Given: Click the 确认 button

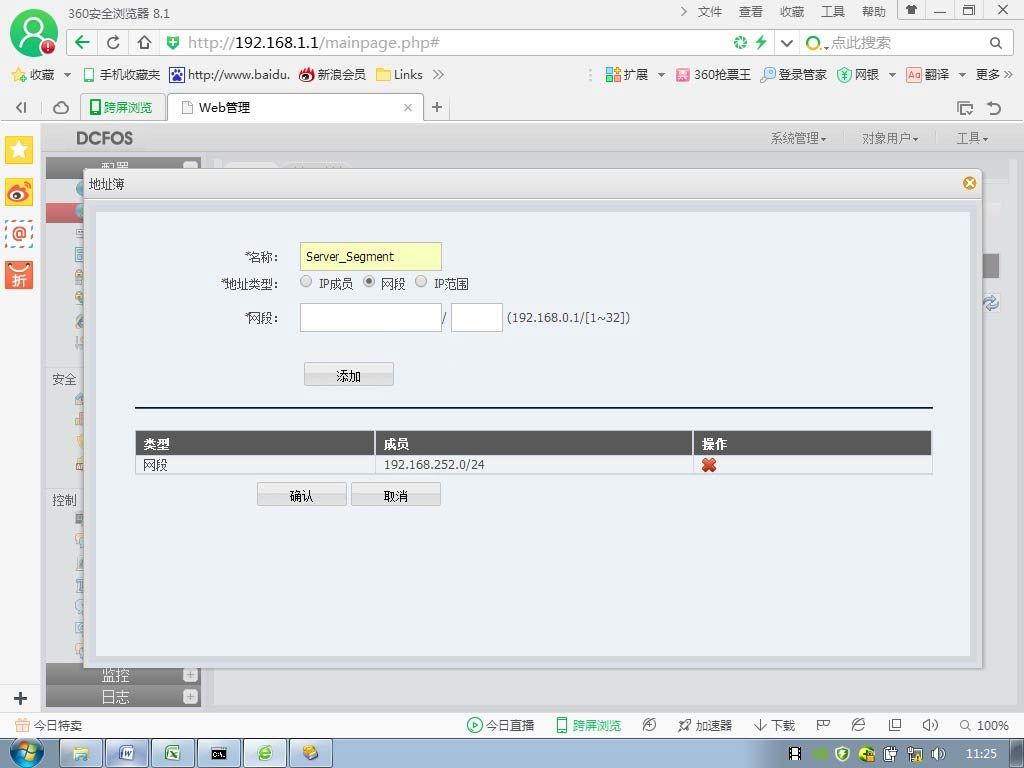Looking at the screenshot, I should point(302,495).
